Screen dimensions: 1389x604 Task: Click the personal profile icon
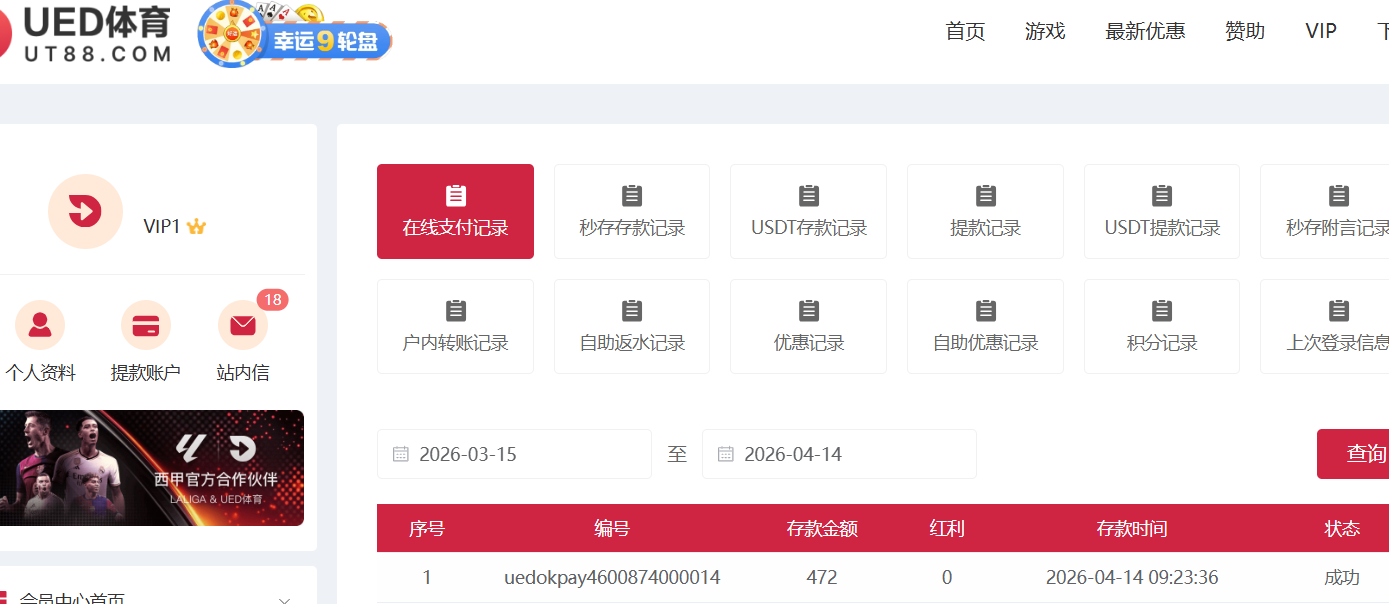[40, 325]
